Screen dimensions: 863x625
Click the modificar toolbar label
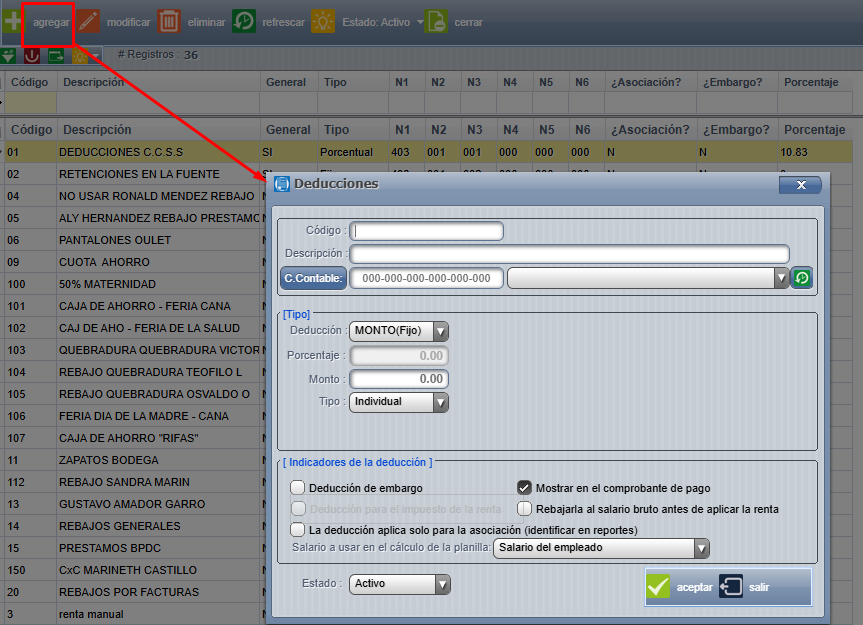click(128, 23)
